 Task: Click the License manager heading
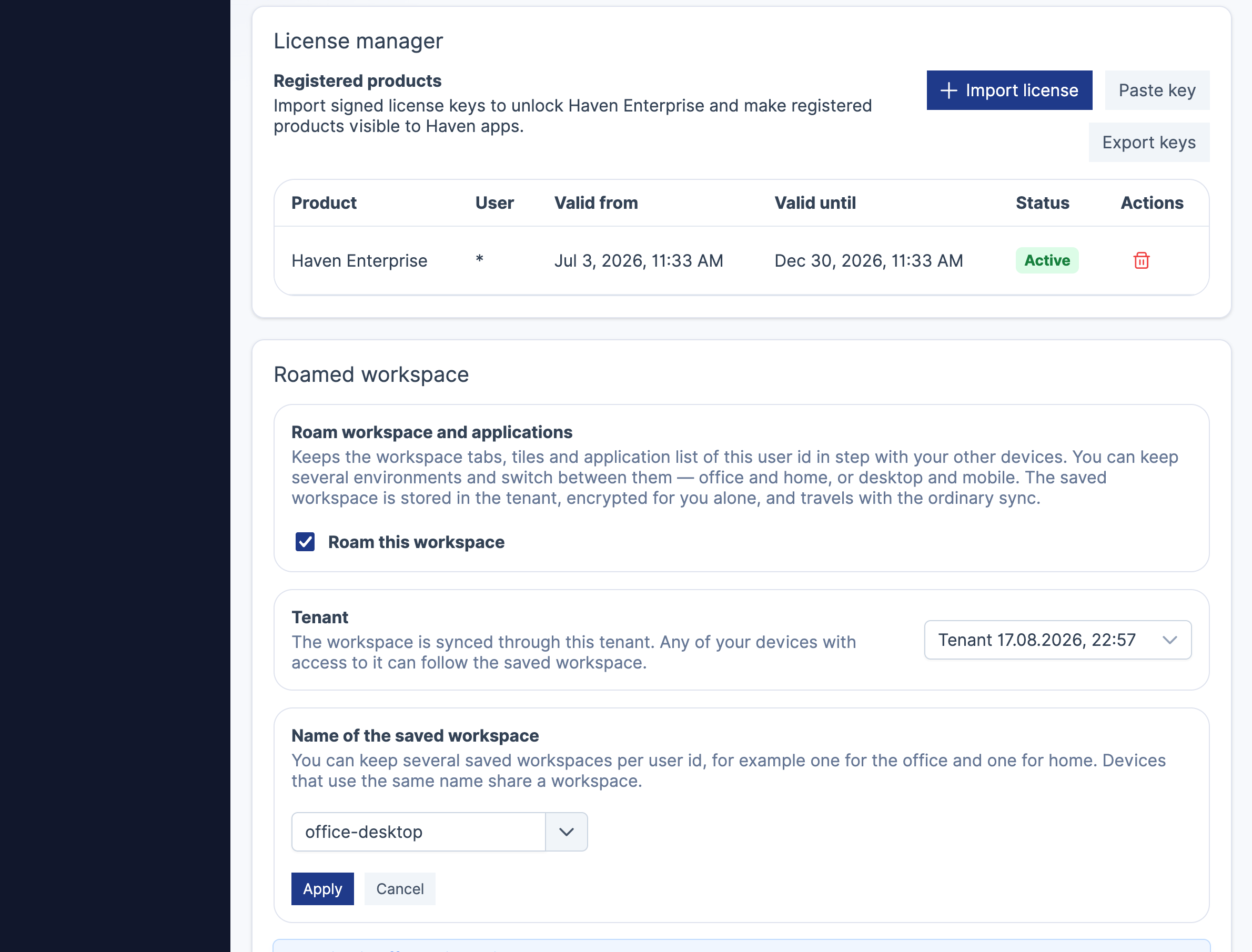point(358,41)
